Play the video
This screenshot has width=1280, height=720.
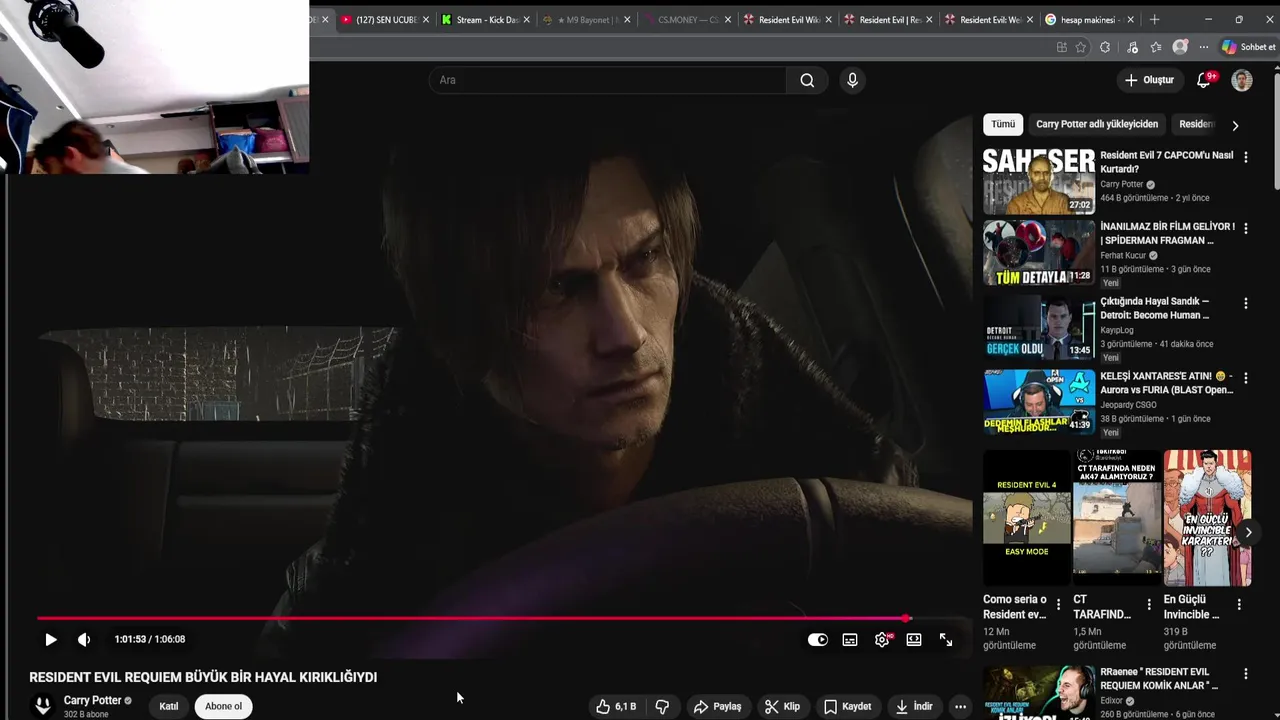click(50, 639)
